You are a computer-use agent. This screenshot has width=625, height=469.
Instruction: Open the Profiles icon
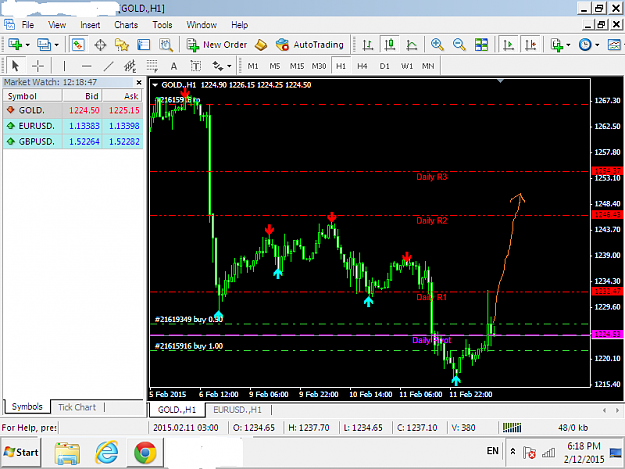(44, 45)
